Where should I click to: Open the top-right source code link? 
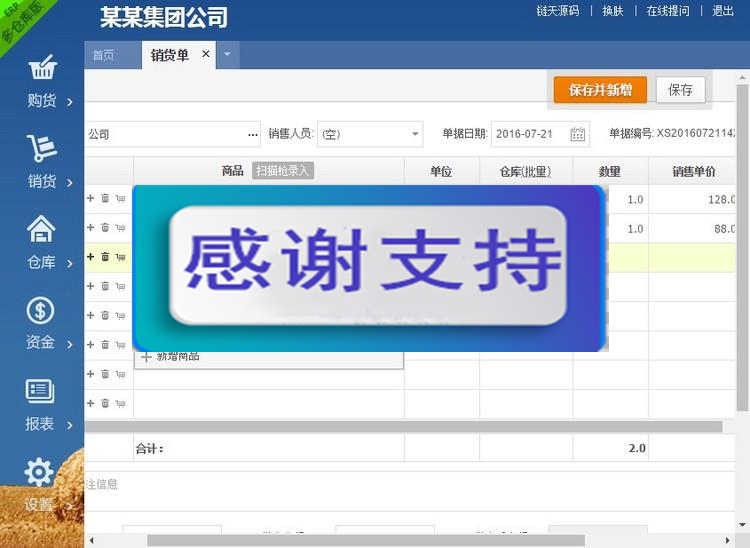click(x=558, y=11)
